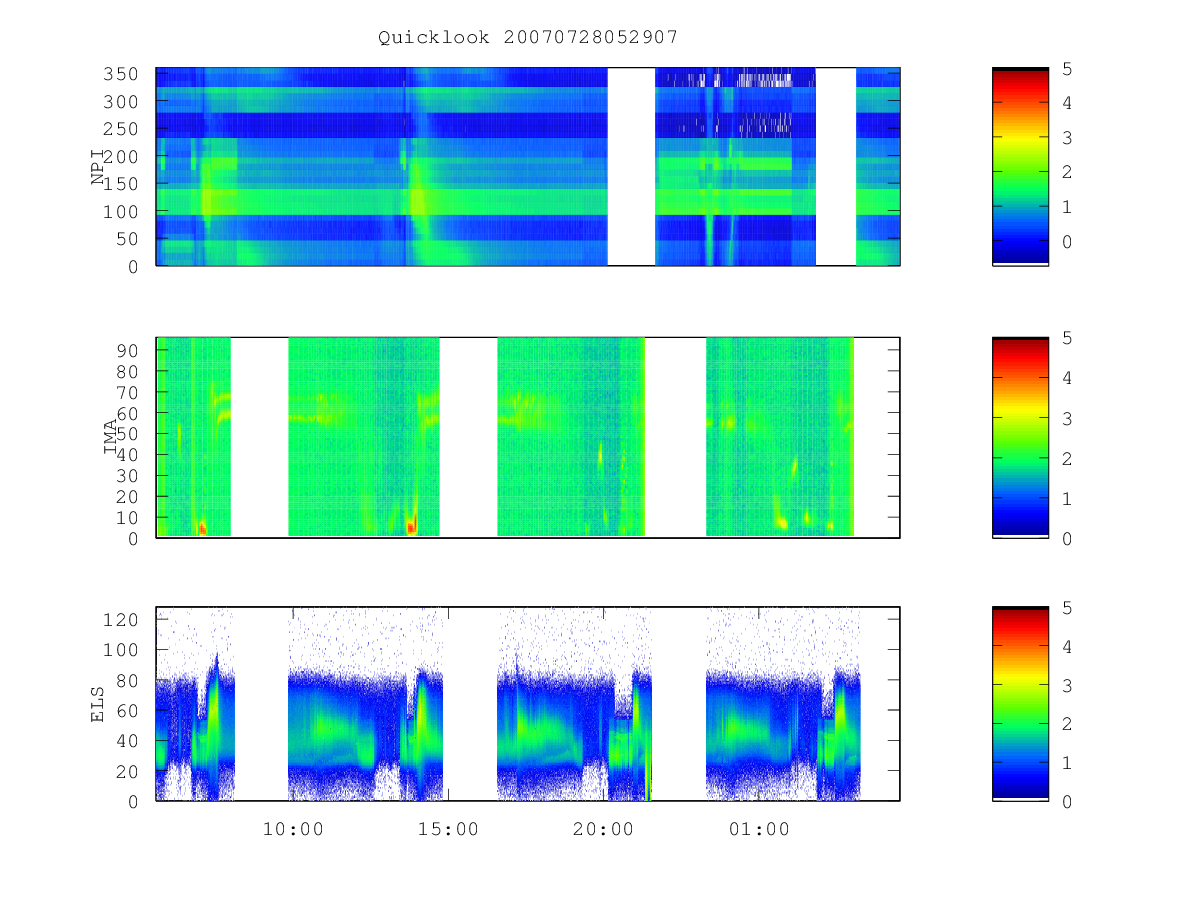This screenshot has height=900, width=1200.
Task: Click the NPI spectrogram panel
Action: click(x=528, y=167)
